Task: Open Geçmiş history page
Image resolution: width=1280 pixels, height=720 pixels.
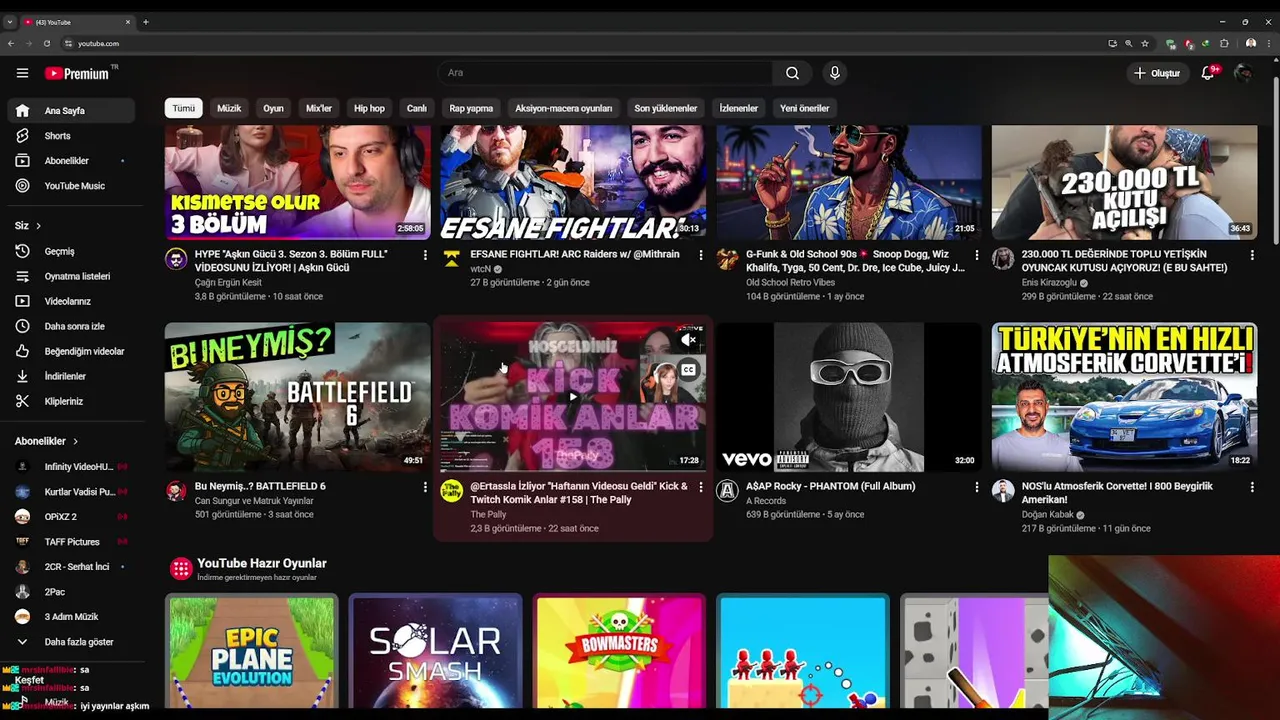Action: click(x=70, y=251)
